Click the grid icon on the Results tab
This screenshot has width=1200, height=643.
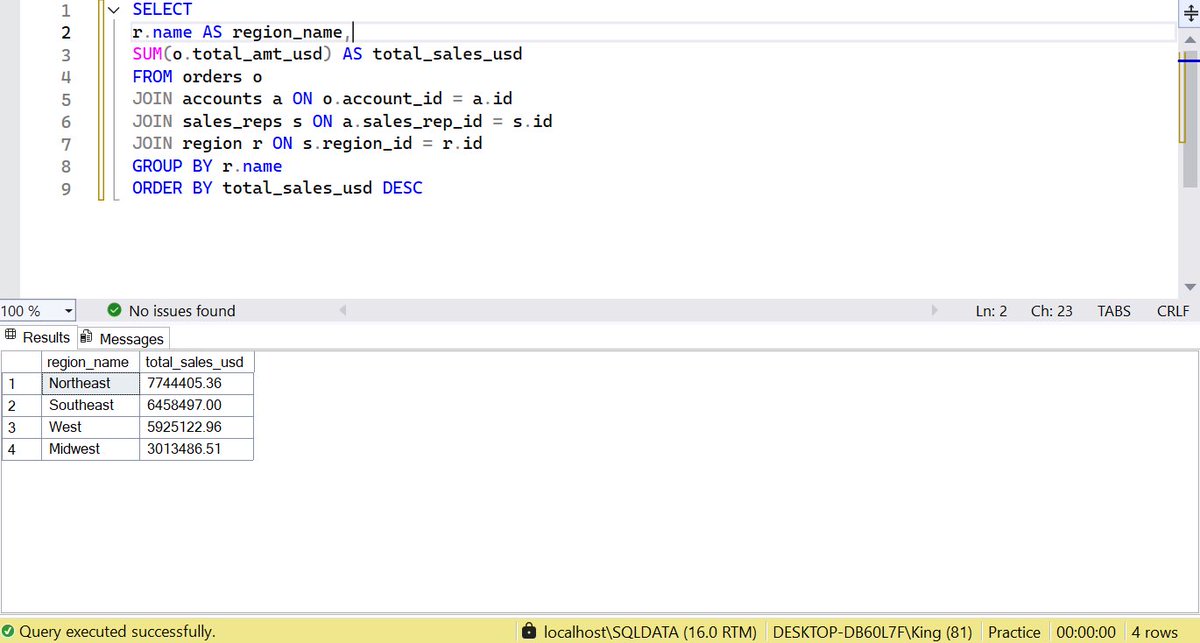coord(12,337)
